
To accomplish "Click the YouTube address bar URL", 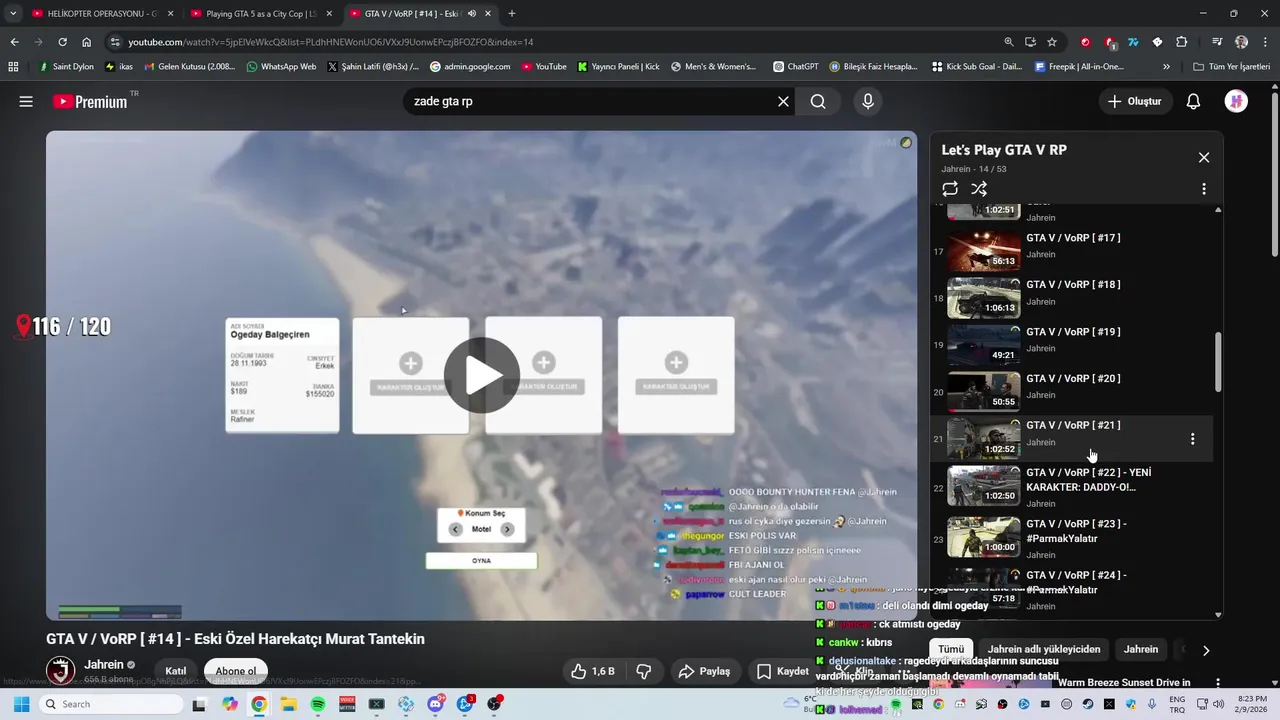I will 330,42.
